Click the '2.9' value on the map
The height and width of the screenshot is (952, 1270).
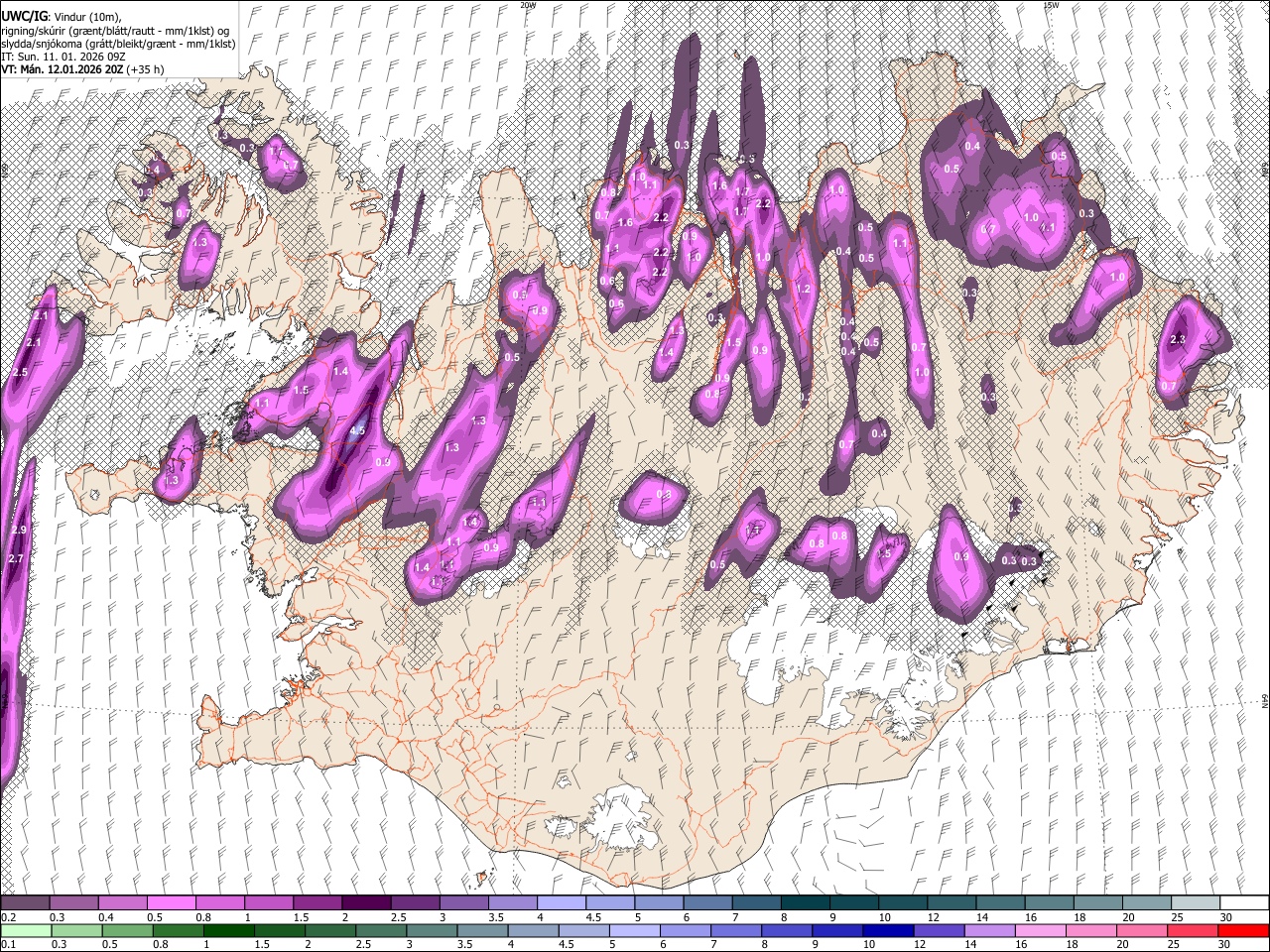[19, 531]
